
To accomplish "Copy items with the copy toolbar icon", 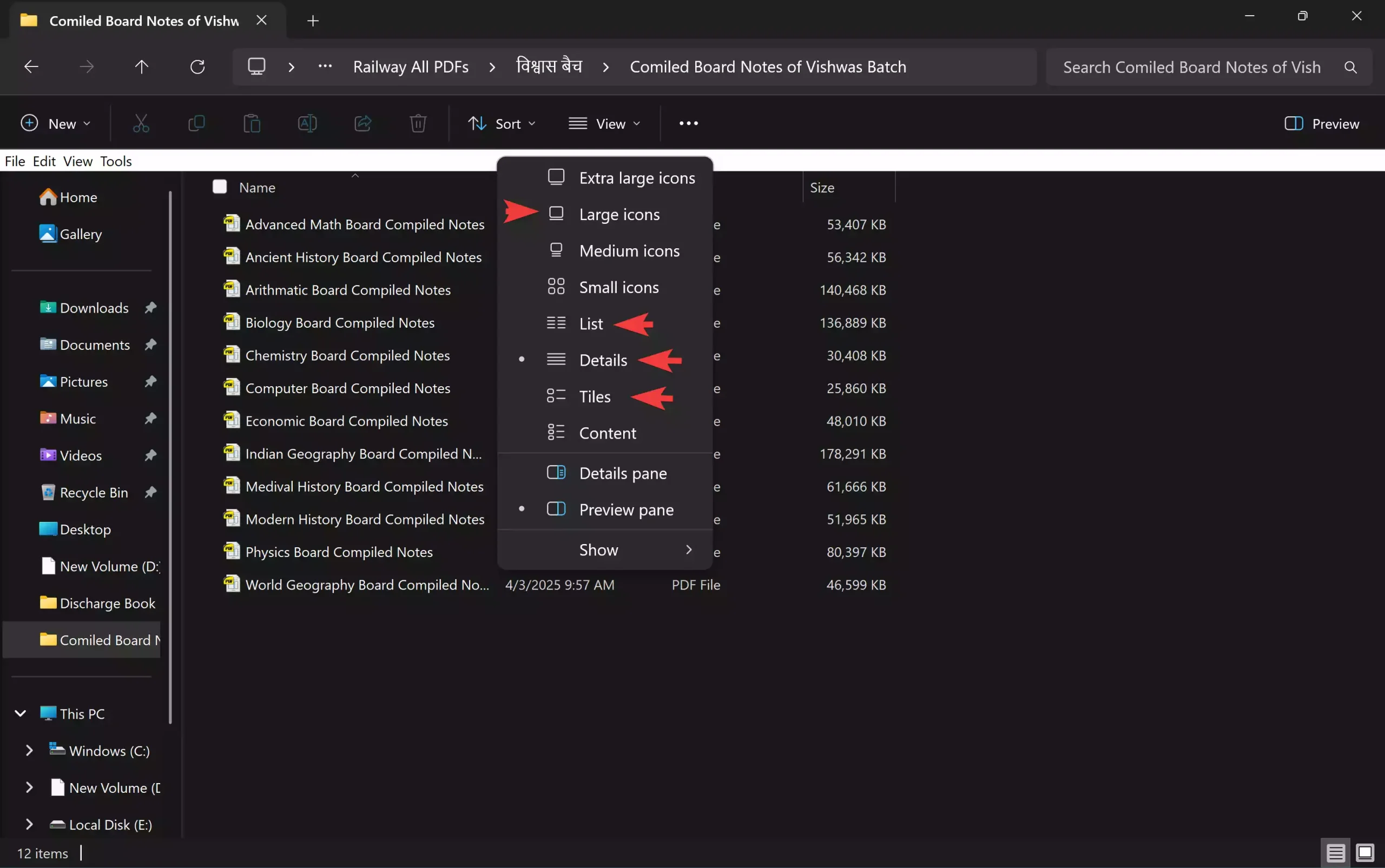I will coord(196,123).
